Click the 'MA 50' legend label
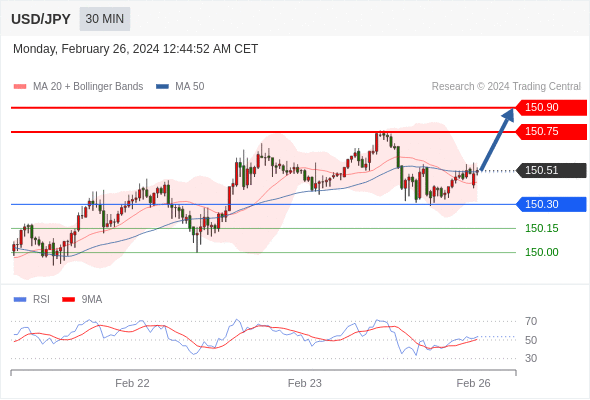 click(190, 87)
